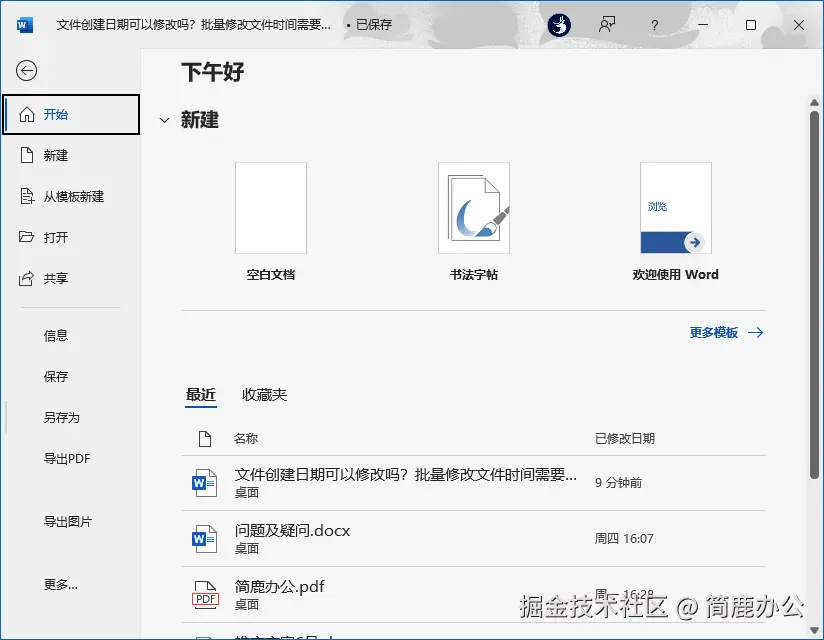Click the document icon beside 新建
Viewport: 824px width, 640px height.
(27, 156)
